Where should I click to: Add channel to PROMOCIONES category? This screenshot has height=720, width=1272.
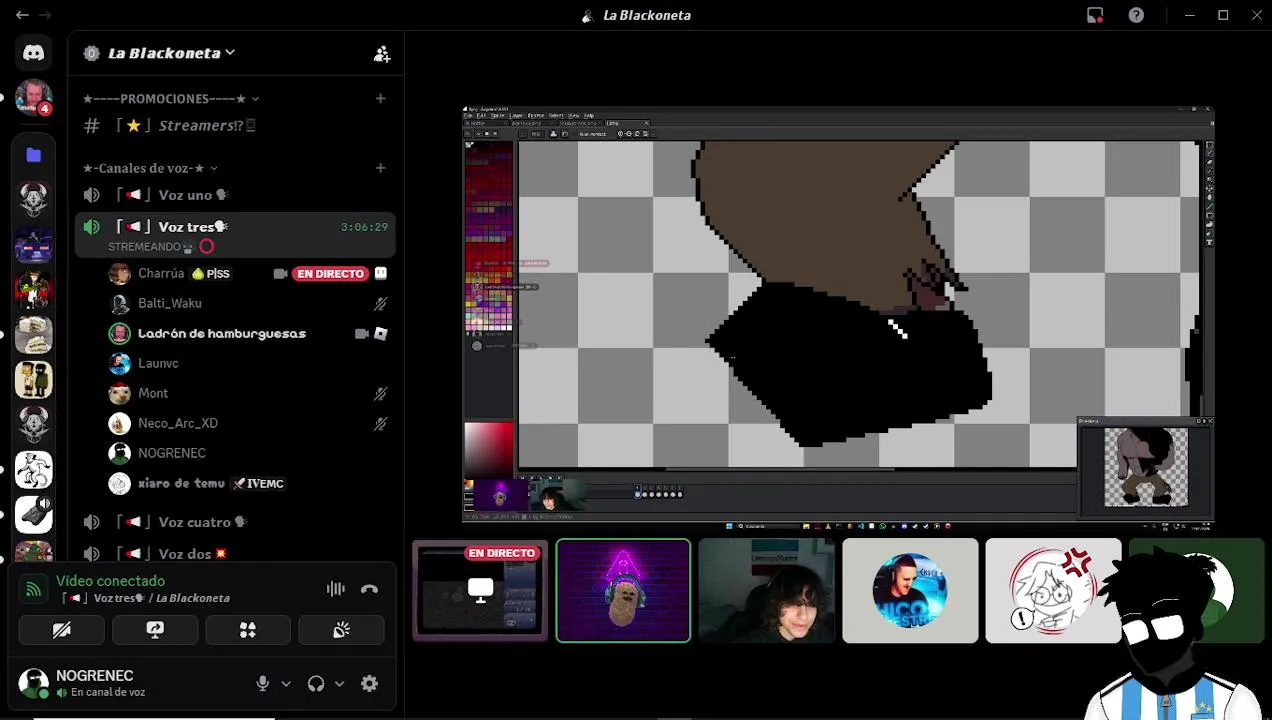(x=380, y=98)
